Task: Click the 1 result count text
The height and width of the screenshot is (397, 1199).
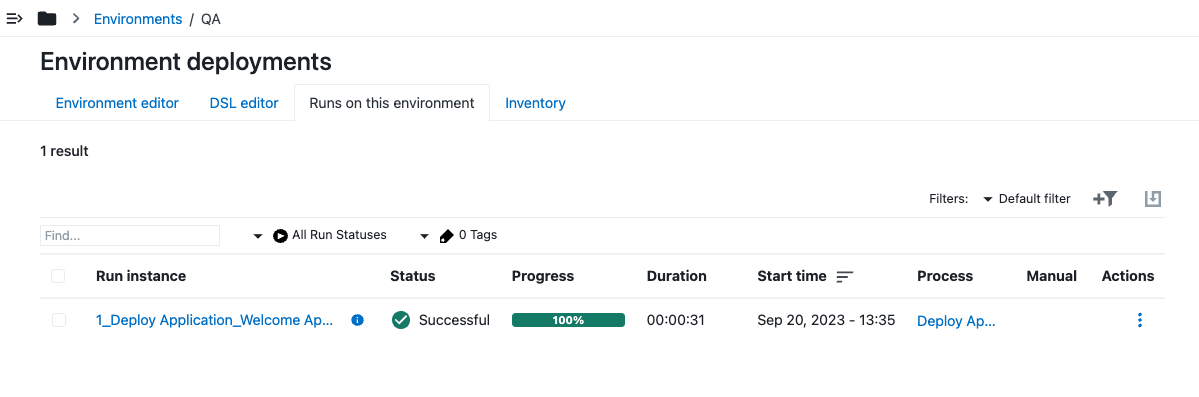Action: [x=64, y=151]
